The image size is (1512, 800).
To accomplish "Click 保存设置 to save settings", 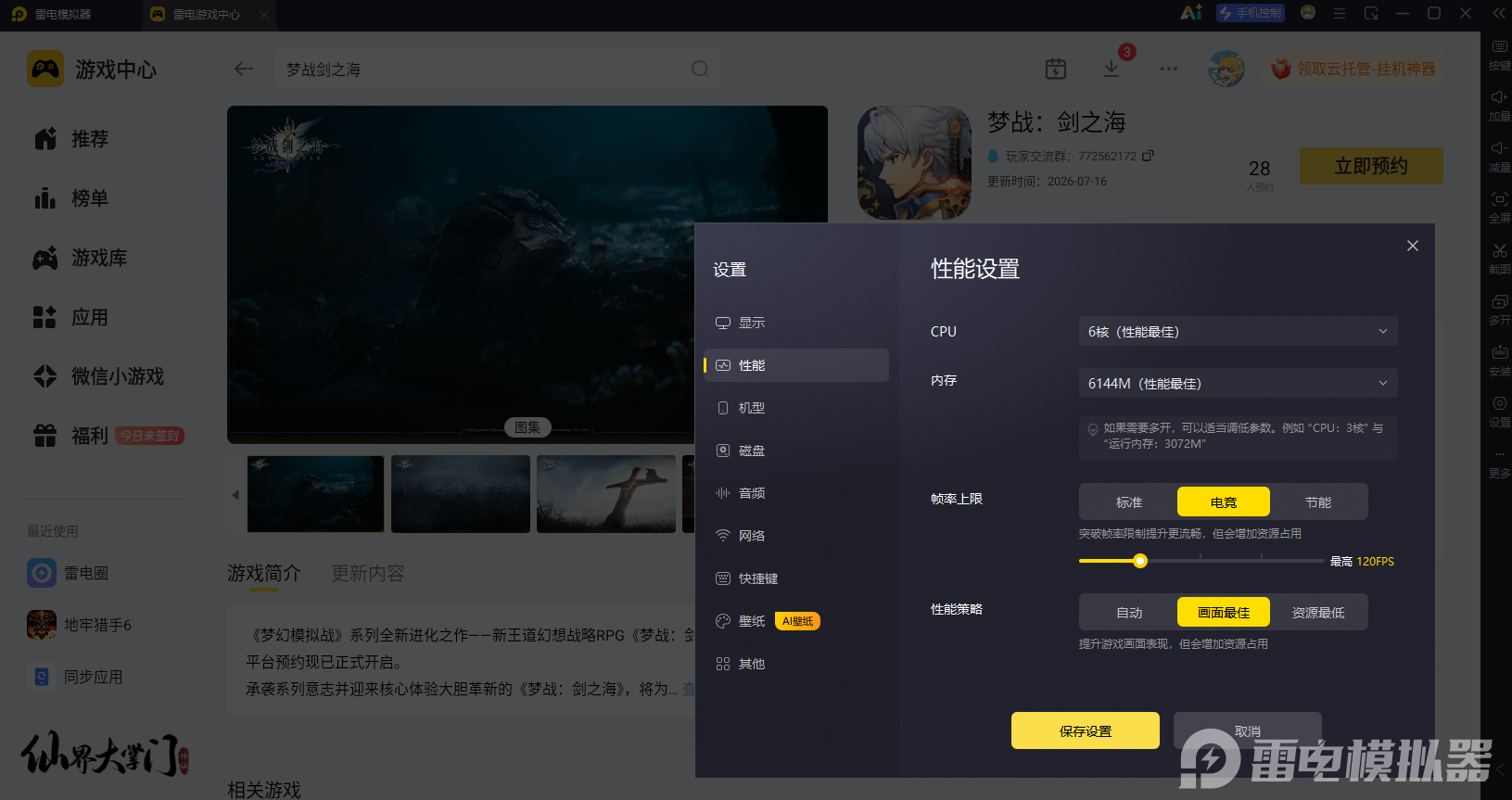I will point(1086,730).
